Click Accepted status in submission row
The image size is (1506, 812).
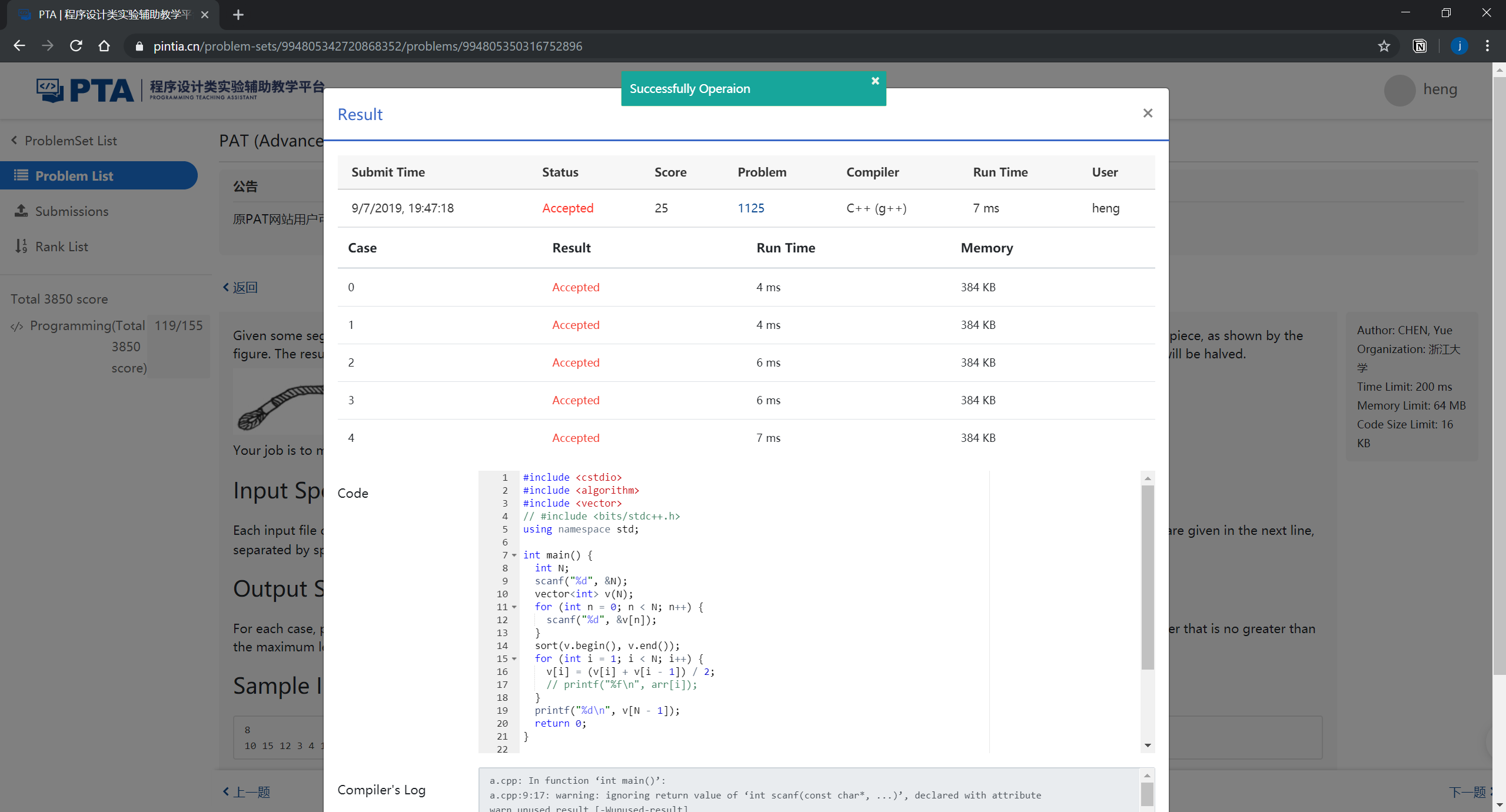pos(567,208)
